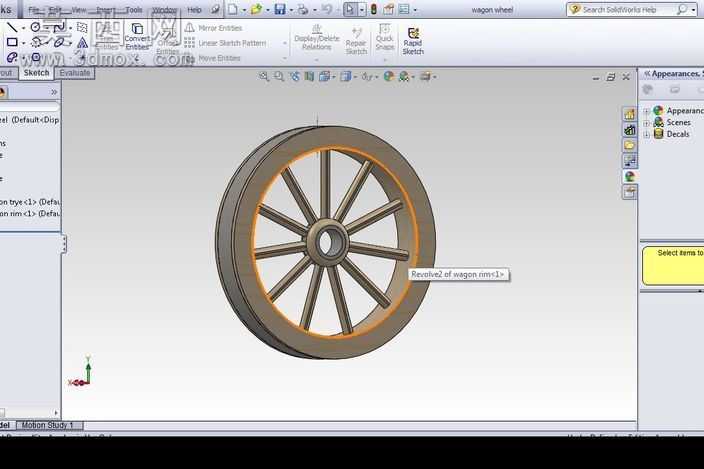Open the Window menu

(x=164, y=10)
